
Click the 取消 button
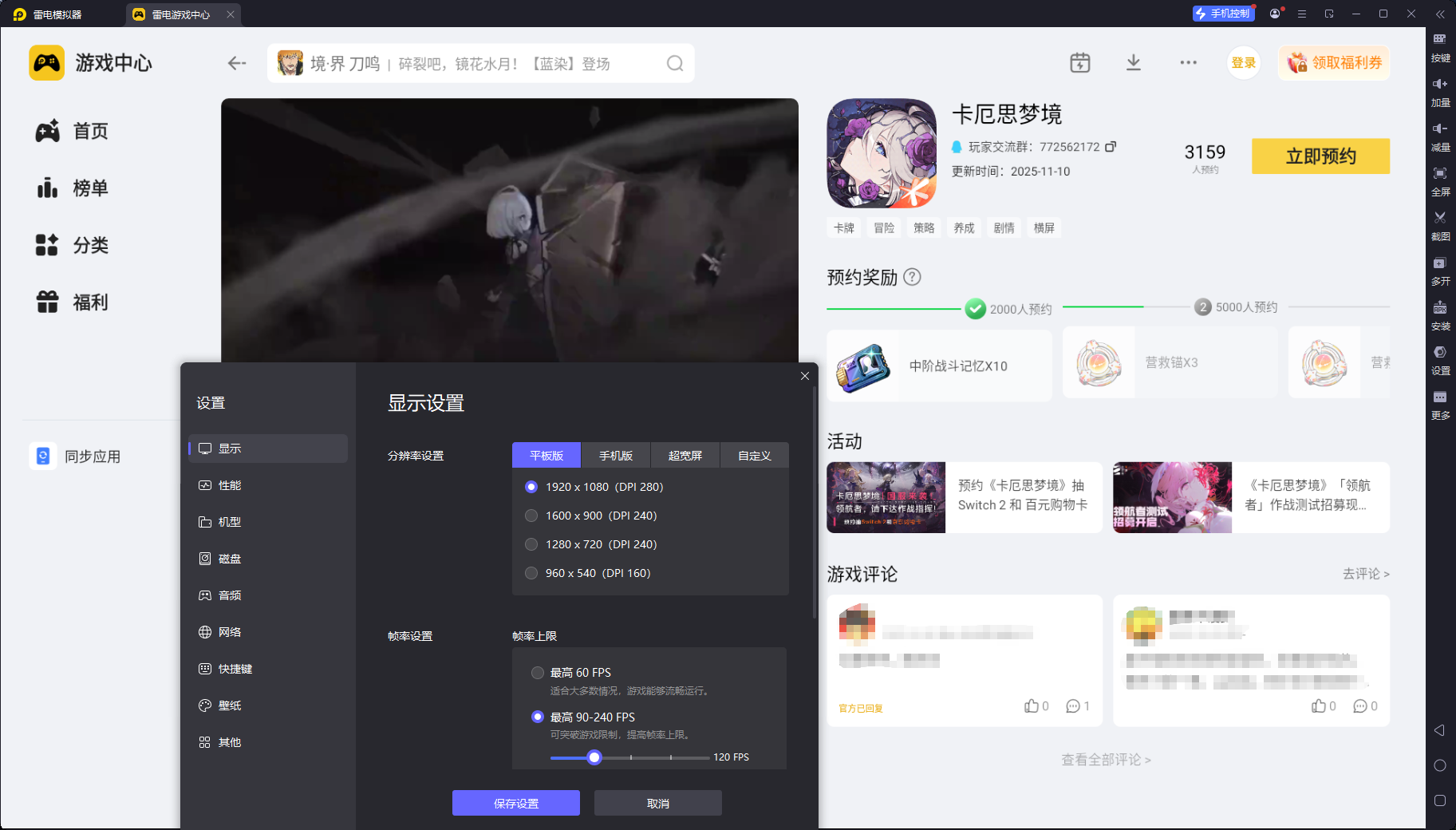(x=658, y=803)
